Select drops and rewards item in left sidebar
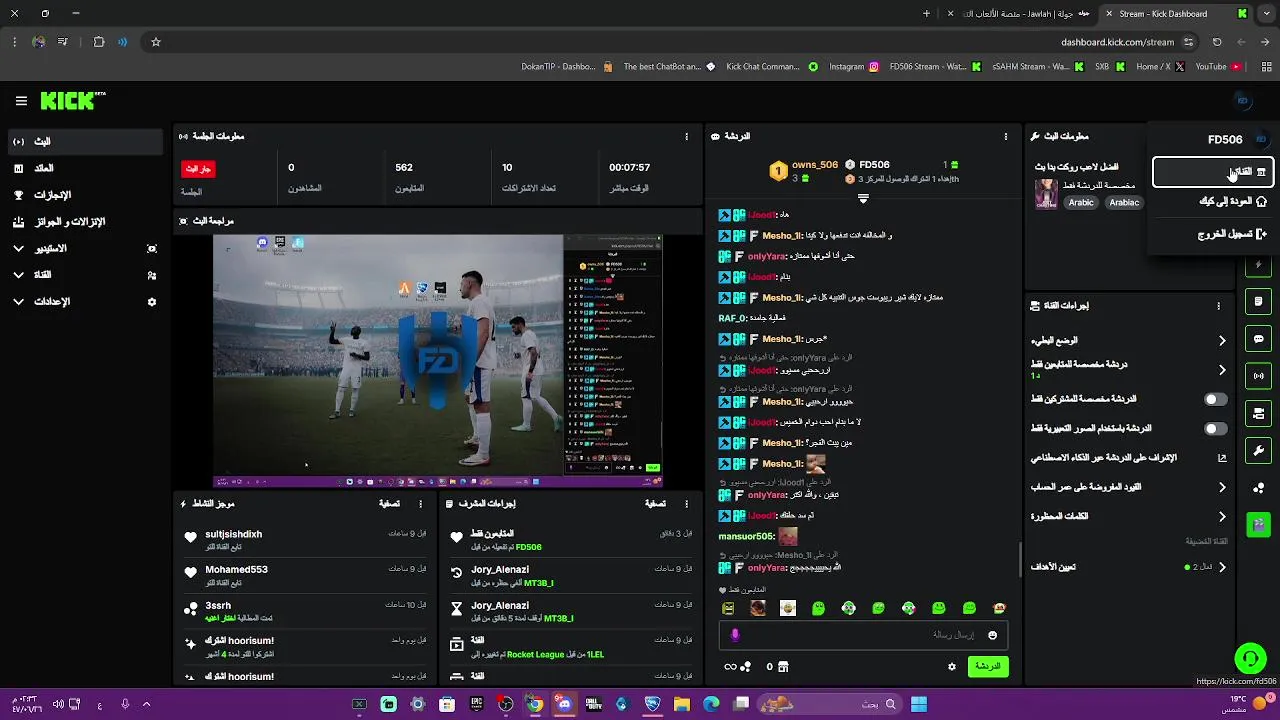The image size is (1280, 720). click(x=84, y=222)
